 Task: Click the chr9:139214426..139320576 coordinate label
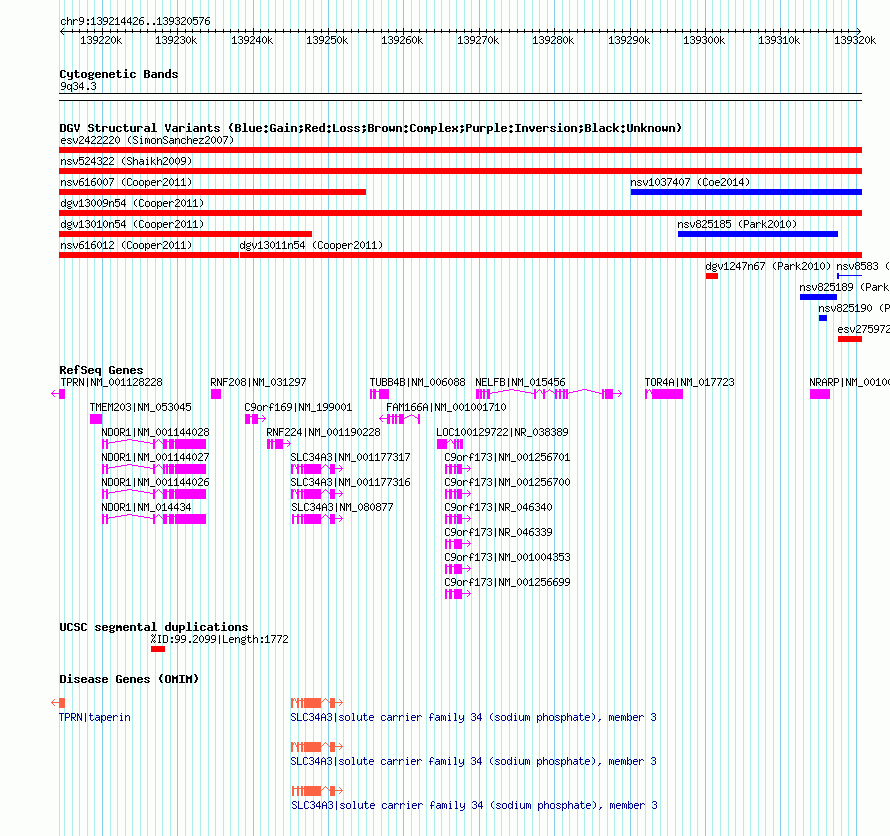click(x=135, y=22)
